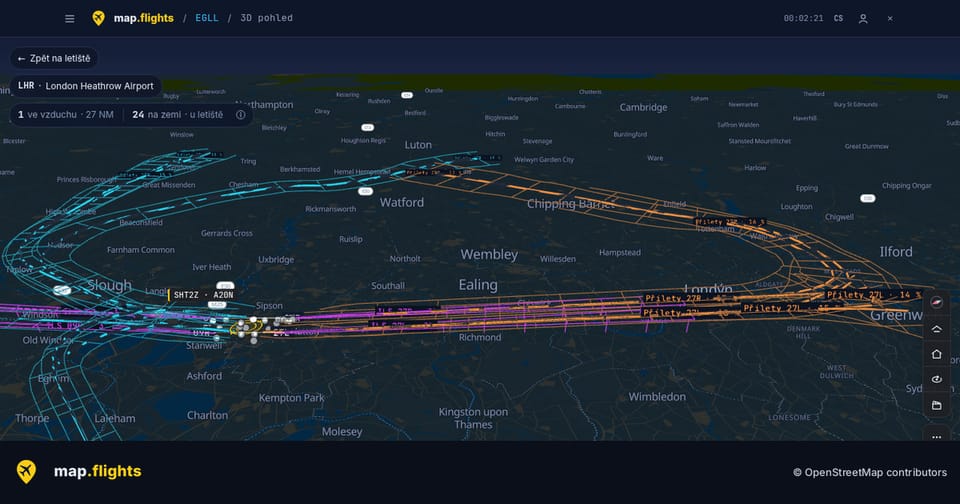
Task: Click the Gerrards Cross label
Action: (x=227, y=233)
